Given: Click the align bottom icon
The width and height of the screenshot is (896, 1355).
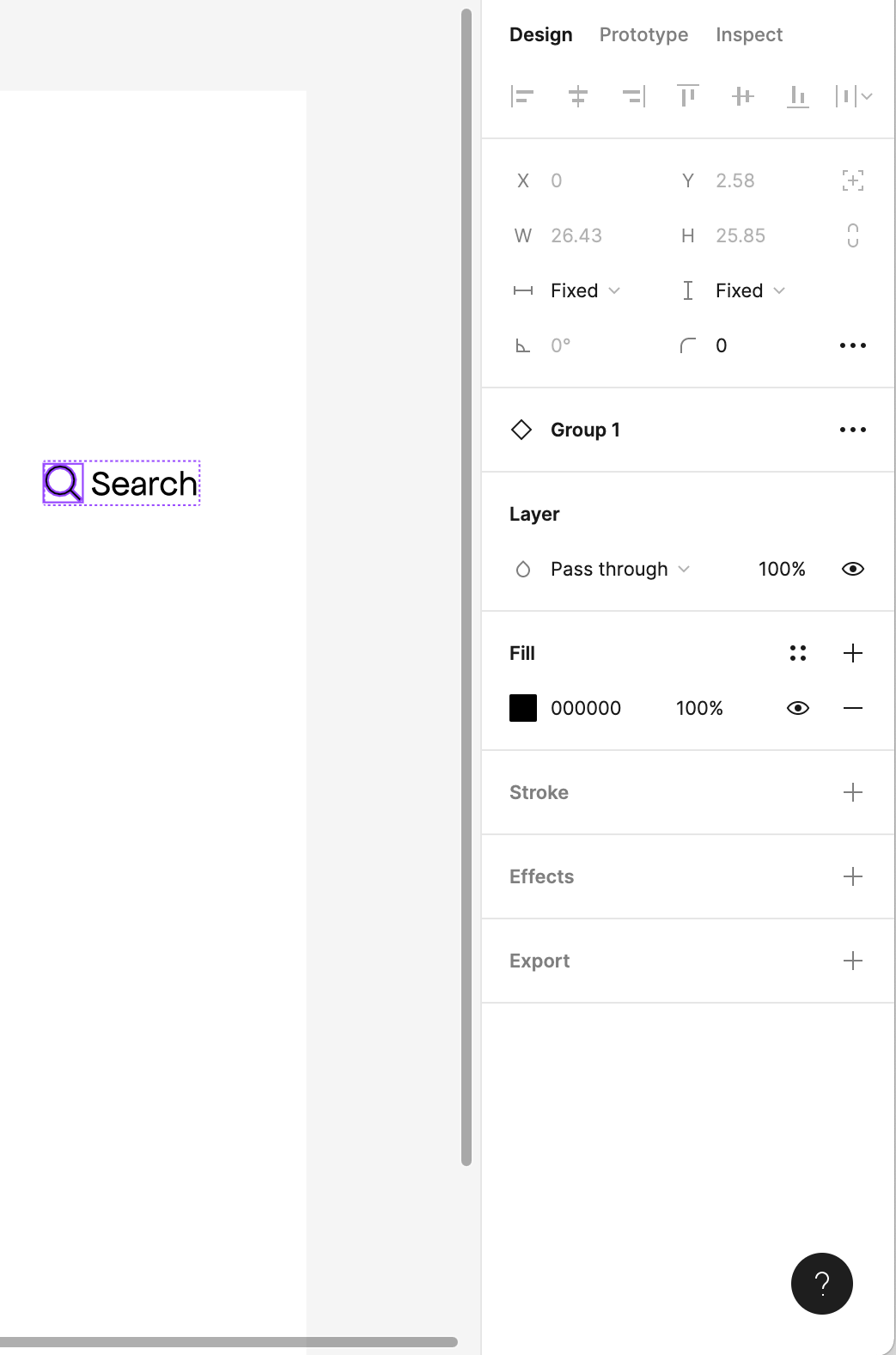Looking at the screenshot, I should pos(798,96).
